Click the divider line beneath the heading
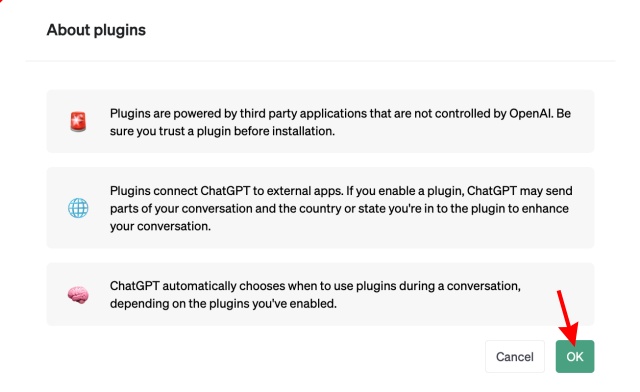The image size is (640, 392). tap(320, 61)
